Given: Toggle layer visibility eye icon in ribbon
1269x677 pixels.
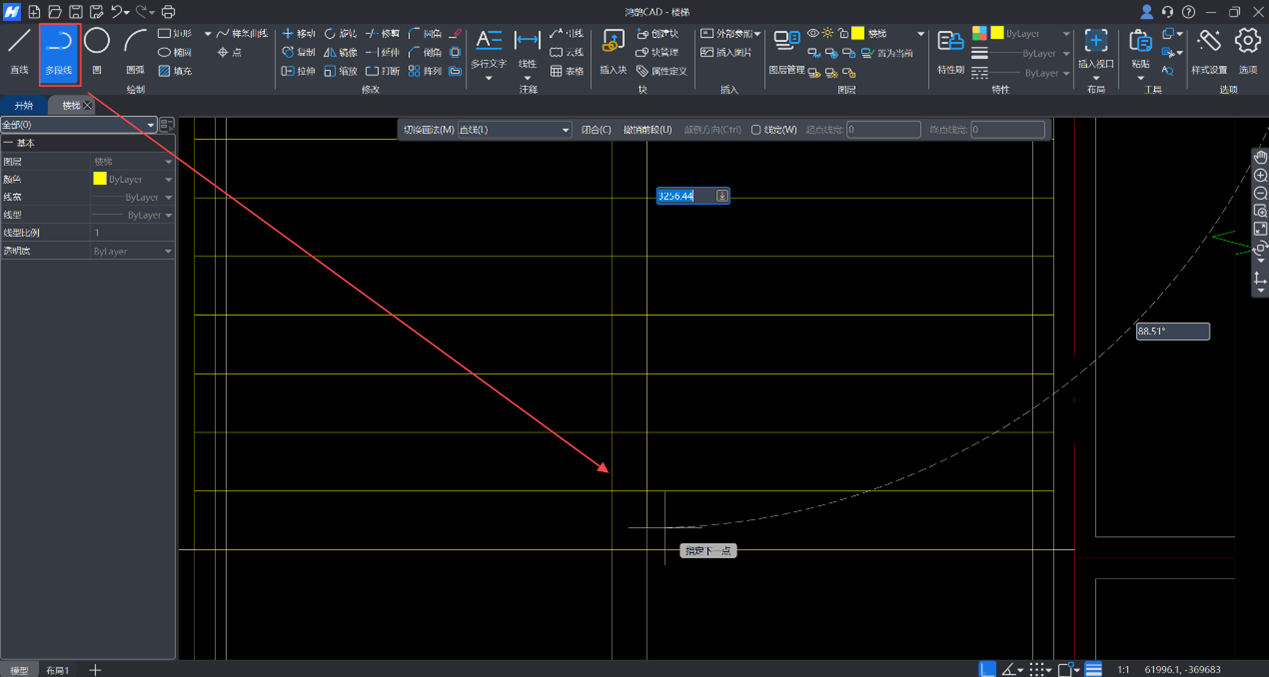Looking at the screenshot, I should click(813, 33).
